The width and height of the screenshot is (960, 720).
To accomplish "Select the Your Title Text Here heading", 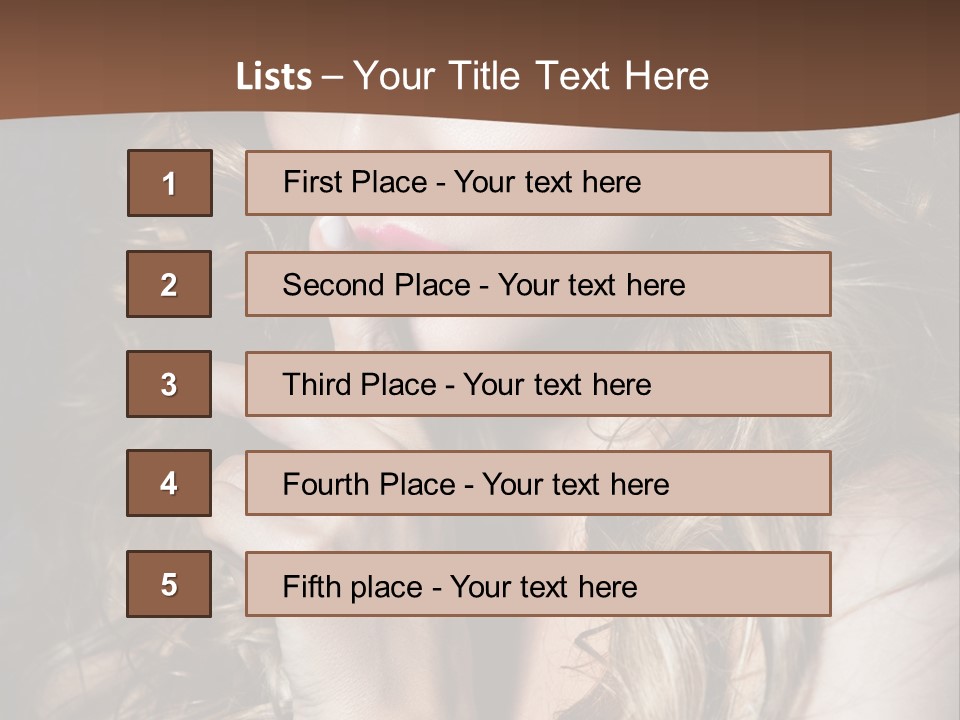I will click(531, 76).
